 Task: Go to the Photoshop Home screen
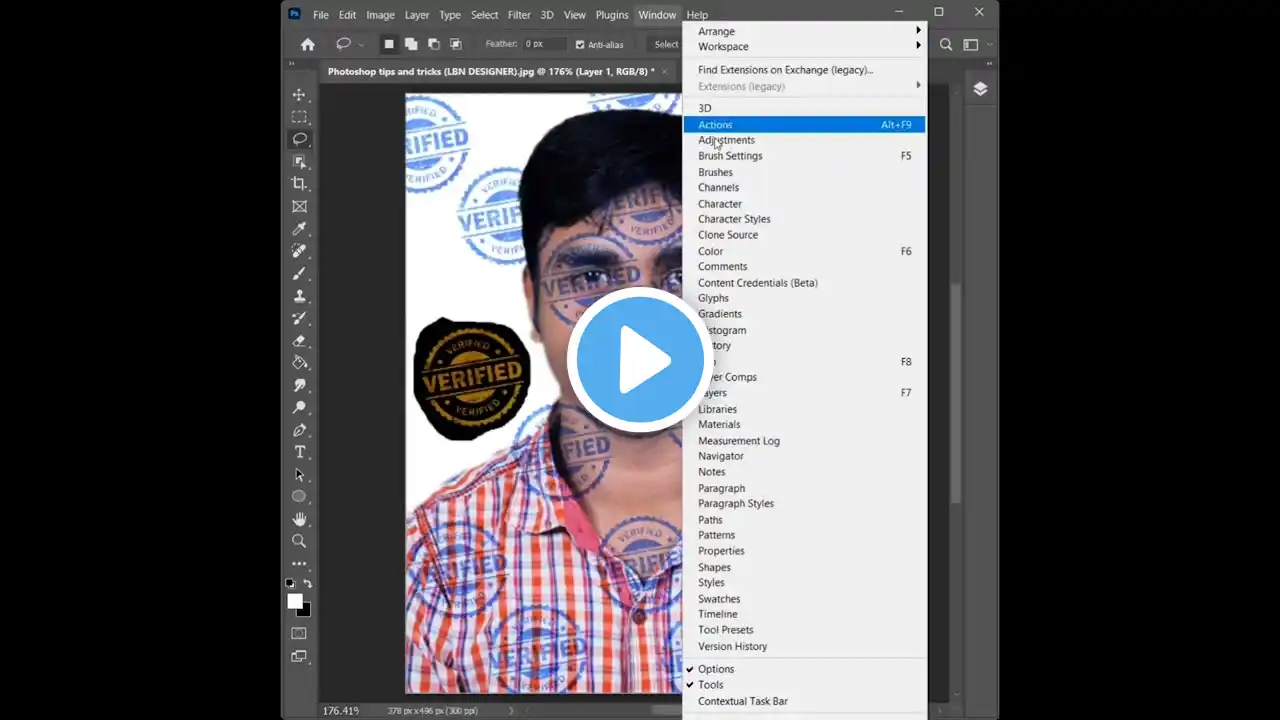(308, 44)
